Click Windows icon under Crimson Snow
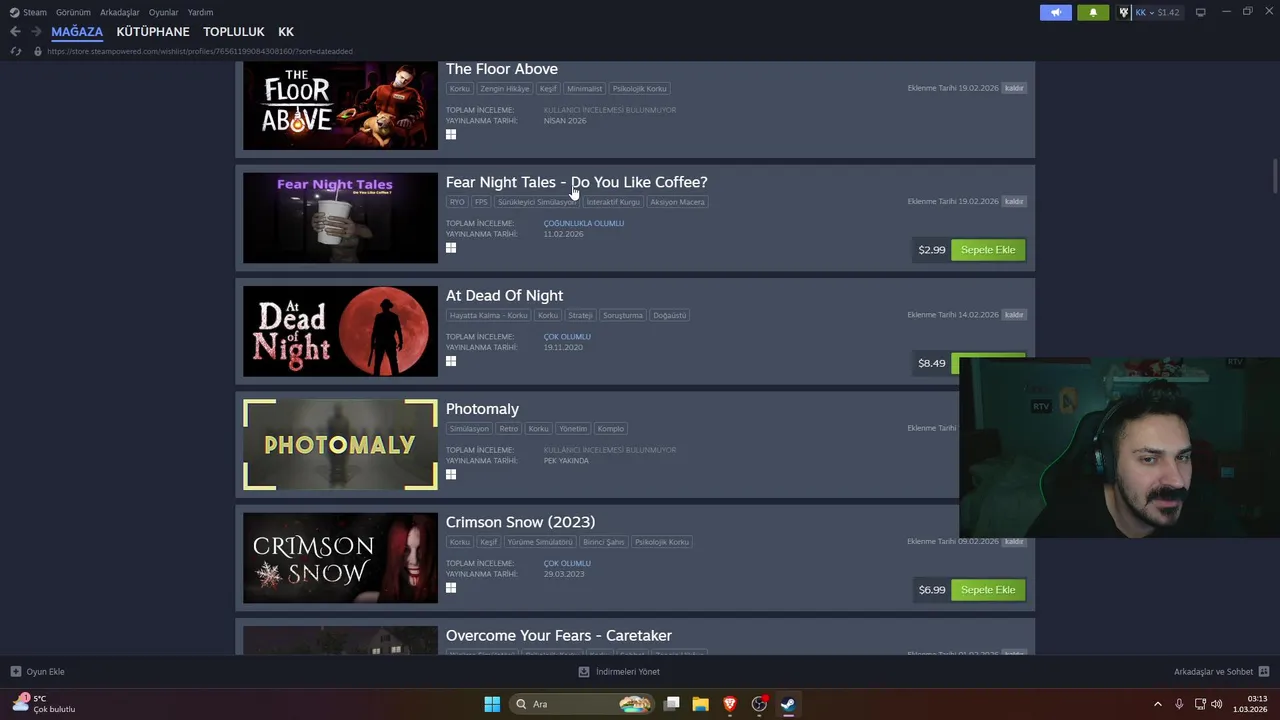Screen dimensions: 1280x720 [x=451, y=588]
